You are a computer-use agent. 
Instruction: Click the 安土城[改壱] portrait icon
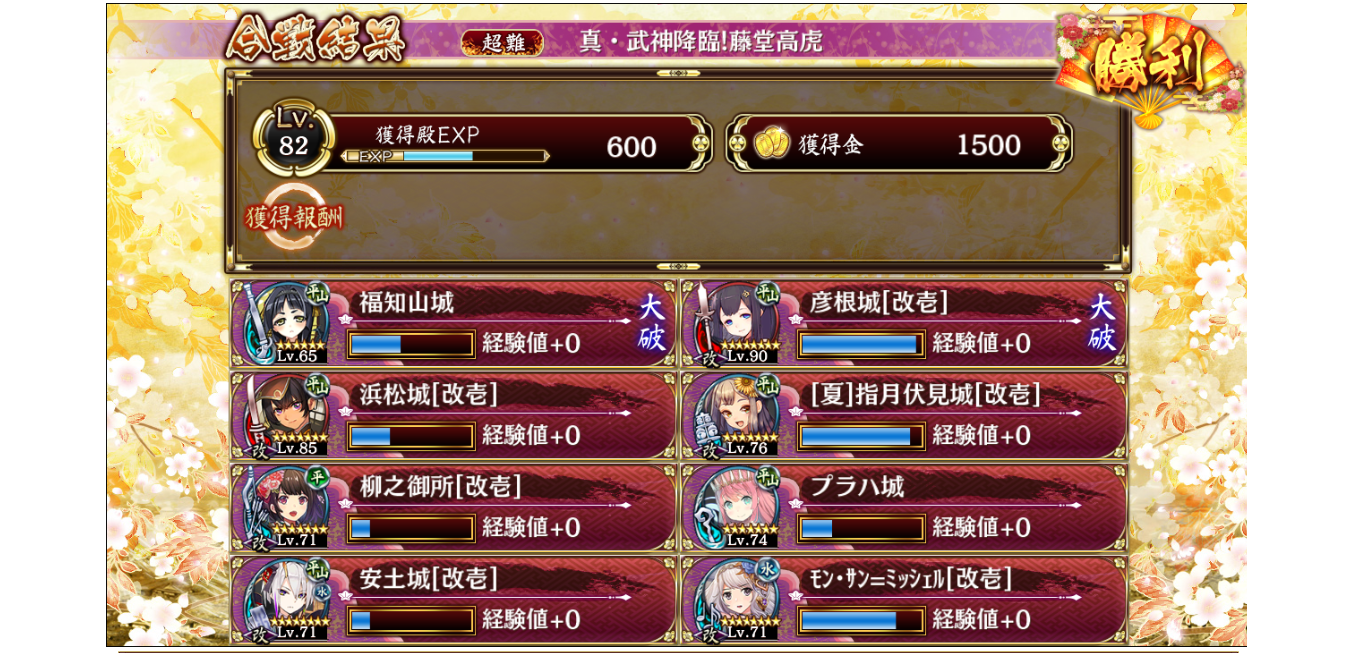pos(286,599)
